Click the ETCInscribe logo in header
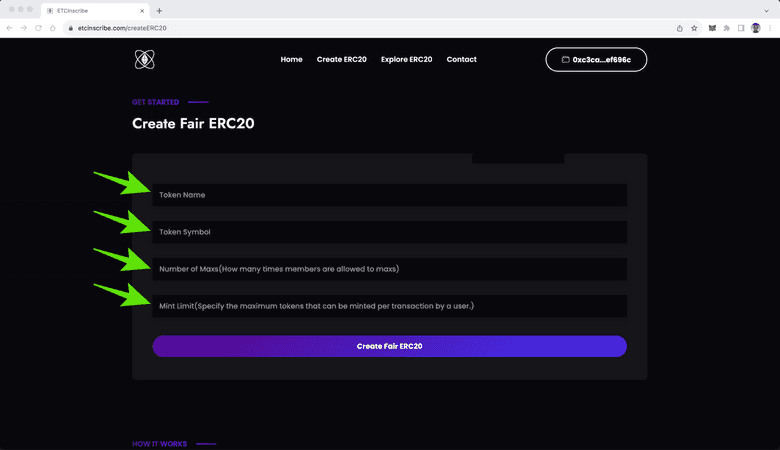 pyautogui.click(x=145, y=60)
